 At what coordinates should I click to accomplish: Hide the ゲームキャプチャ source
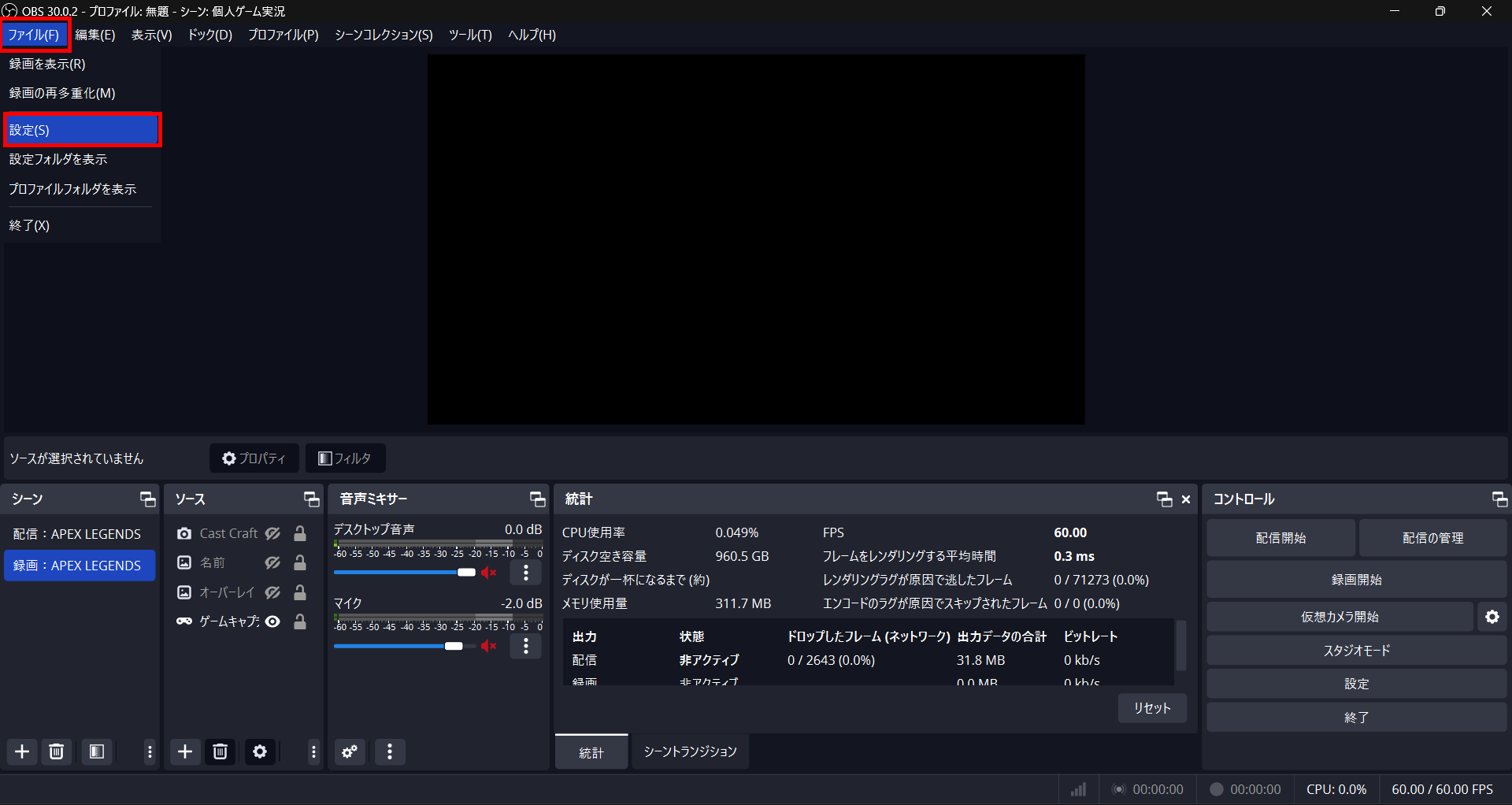272,621
